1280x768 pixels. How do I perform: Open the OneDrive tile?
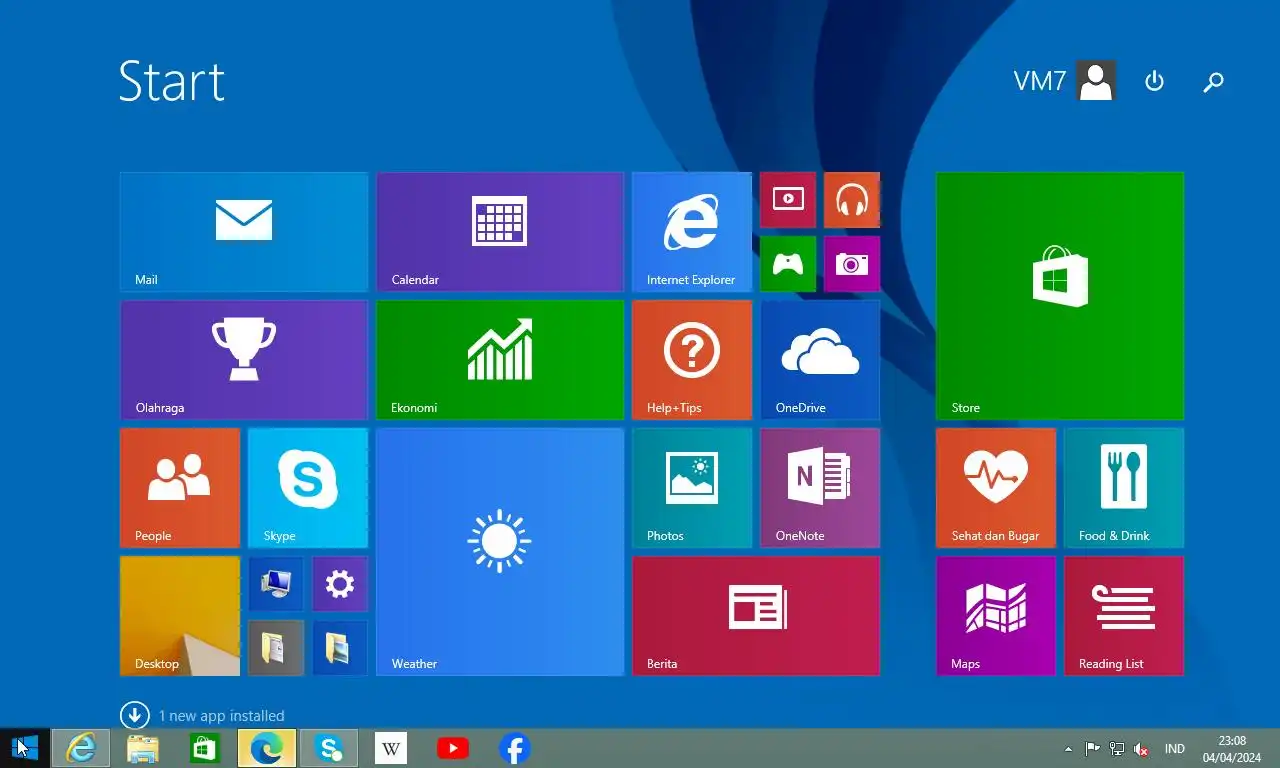[x=820, y=360]
